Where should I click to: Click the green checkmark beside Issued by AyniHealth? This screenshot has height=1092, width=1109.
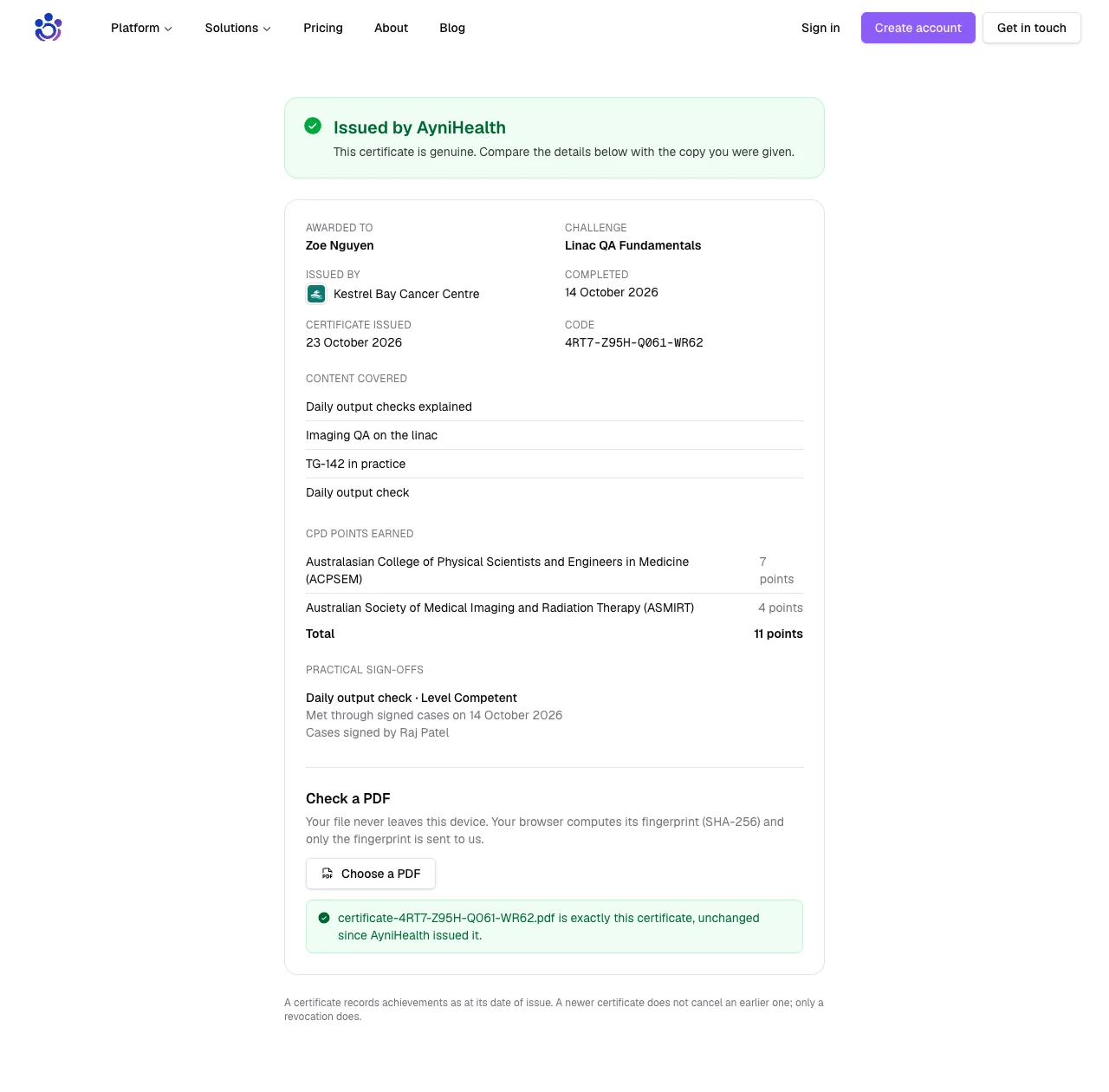313,127
